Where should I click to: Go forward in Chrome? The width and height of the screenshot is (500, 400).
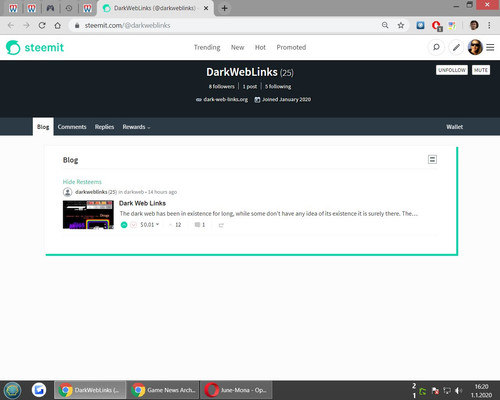click(x=26, y=25)
